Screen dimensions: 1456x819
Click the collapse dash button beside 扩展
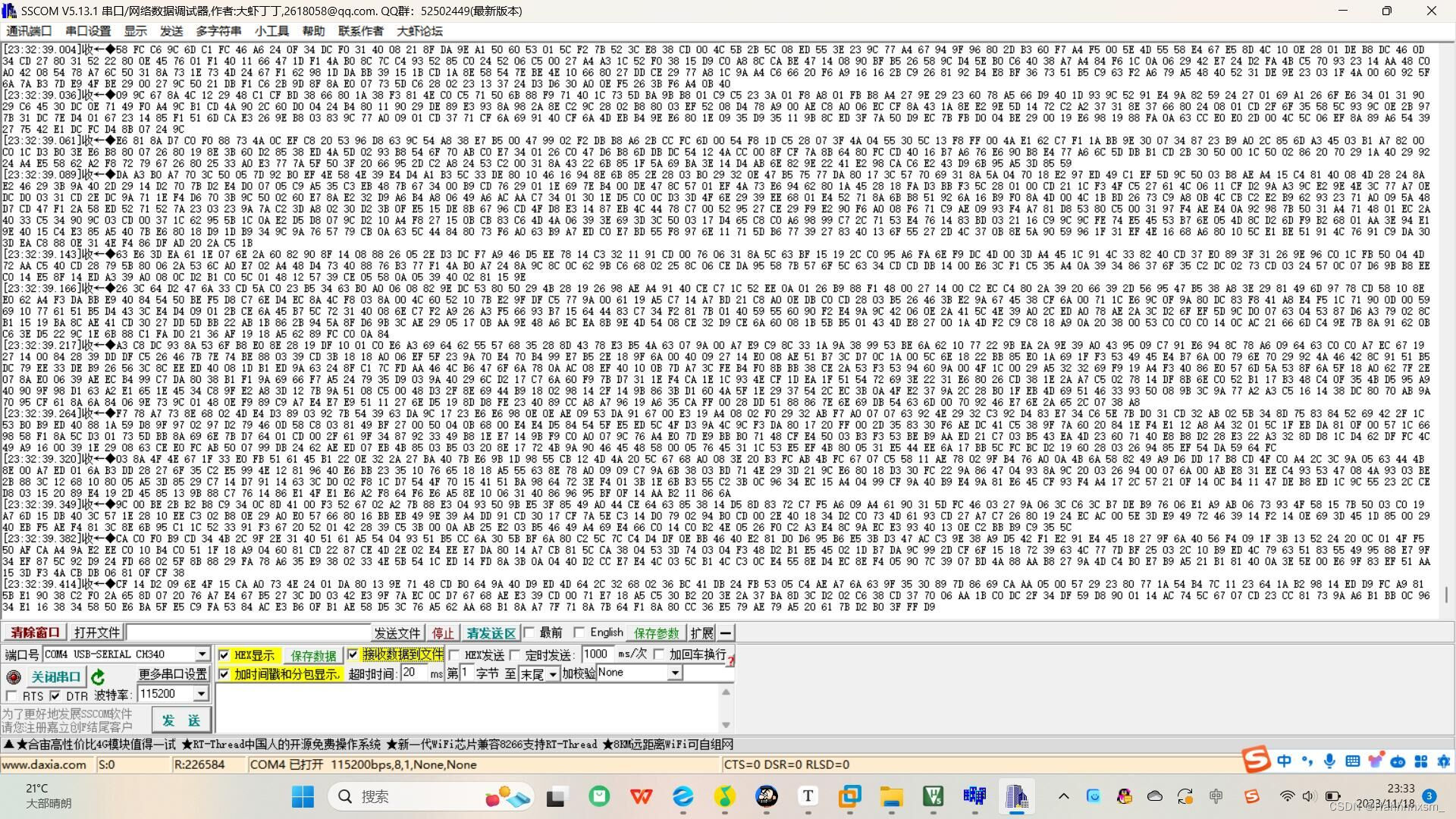point(726,633)
